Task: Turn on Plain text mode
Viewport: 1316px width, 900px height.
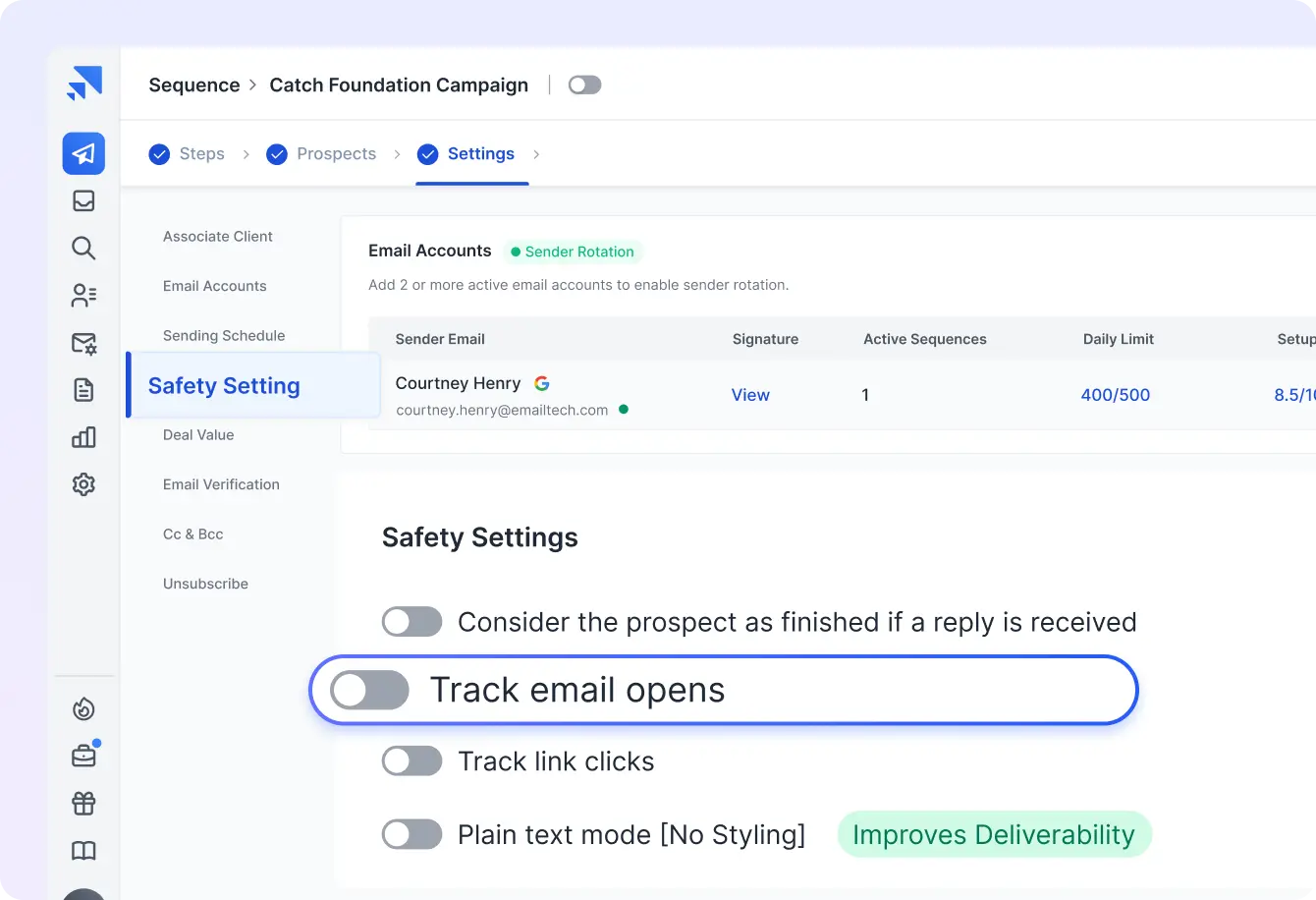Action: pyautogui.click(x=411, y=834)
